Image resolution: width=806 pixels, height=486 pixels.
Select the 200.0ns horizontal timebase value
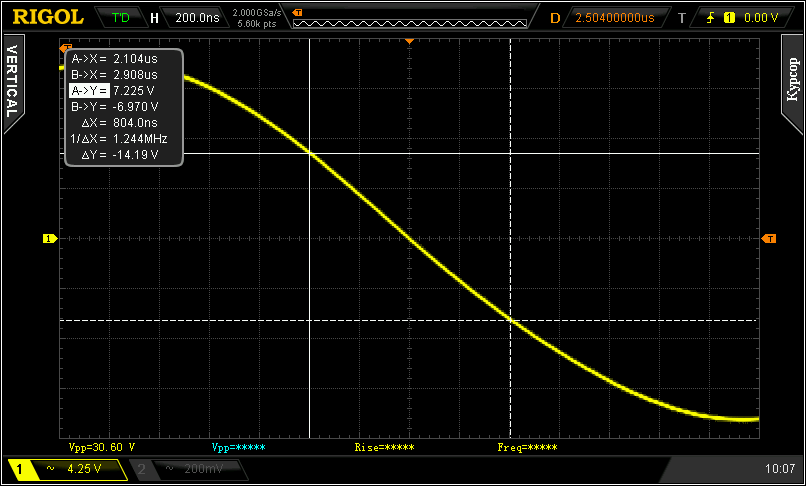click(x=197, y=18)
